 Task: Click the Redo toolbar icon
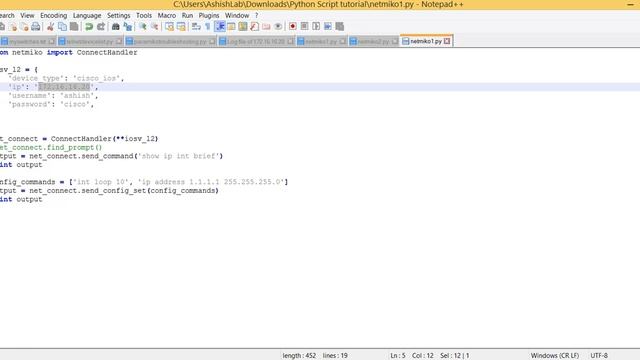coord(101,27)
